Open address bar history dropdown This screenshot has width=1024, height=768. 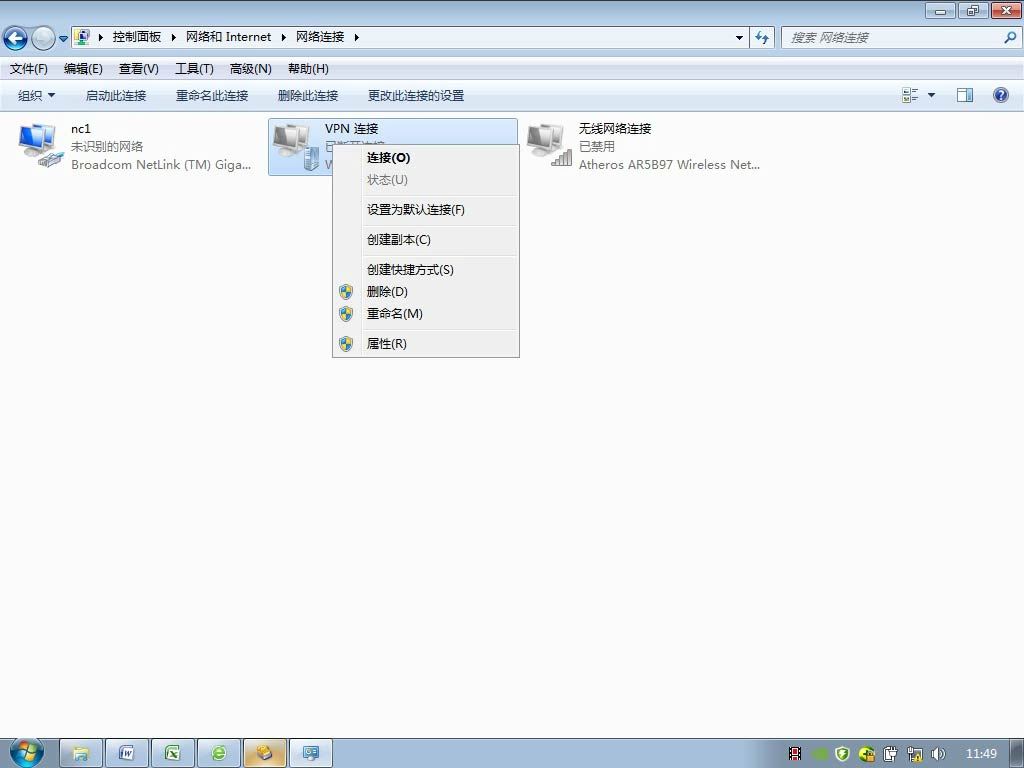pyautogui.click(x=739, y=38)
